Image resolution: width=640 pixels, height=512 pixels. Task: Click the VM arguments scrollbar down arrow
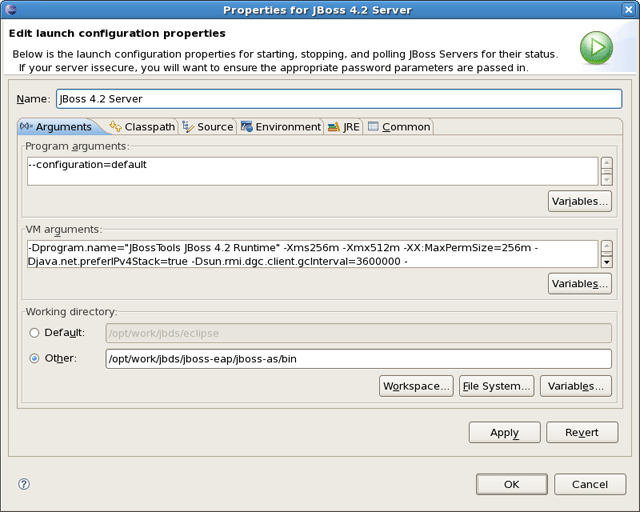(607, 262)
